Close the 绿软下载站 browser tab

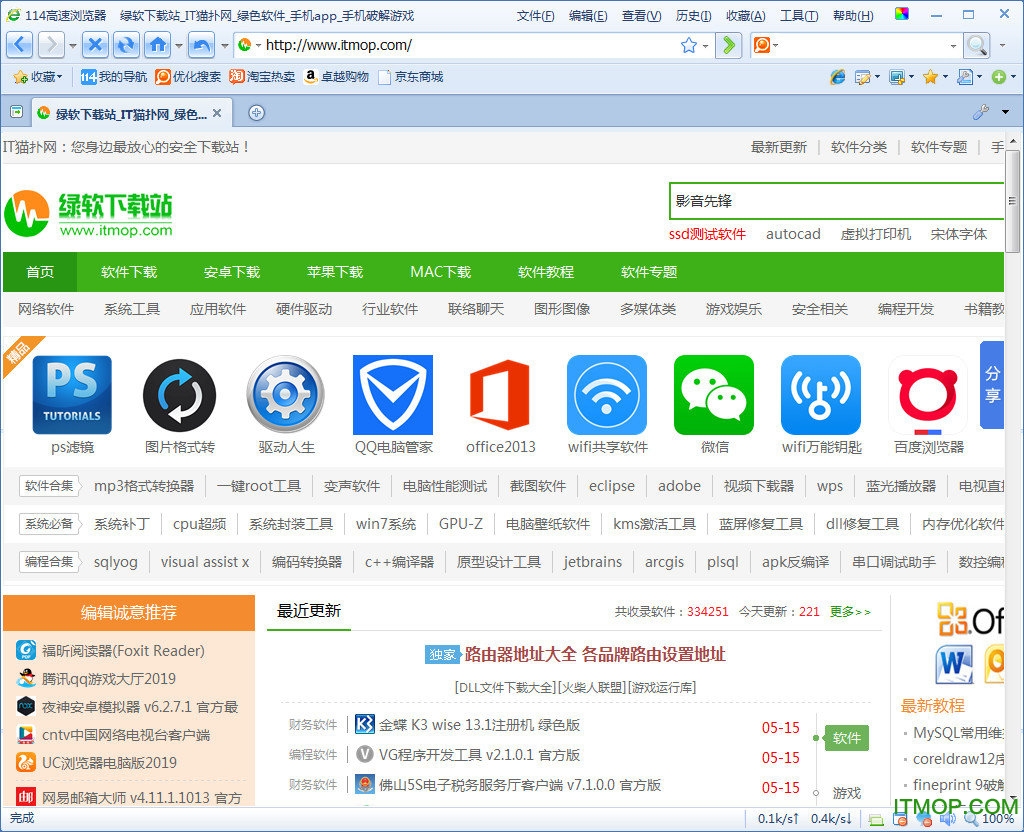coord(217,113)
